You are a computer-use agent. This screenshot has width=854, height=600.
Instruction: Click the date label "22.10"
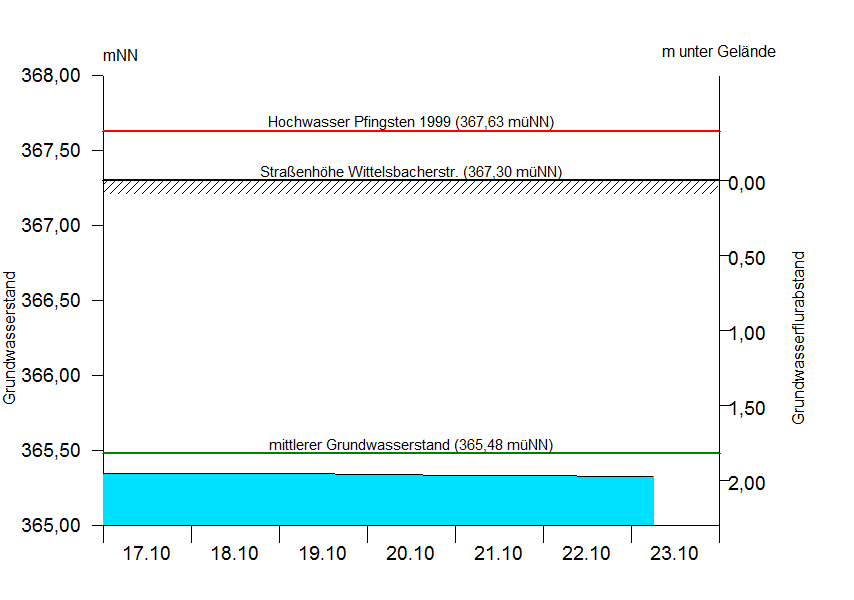(586, 554)
